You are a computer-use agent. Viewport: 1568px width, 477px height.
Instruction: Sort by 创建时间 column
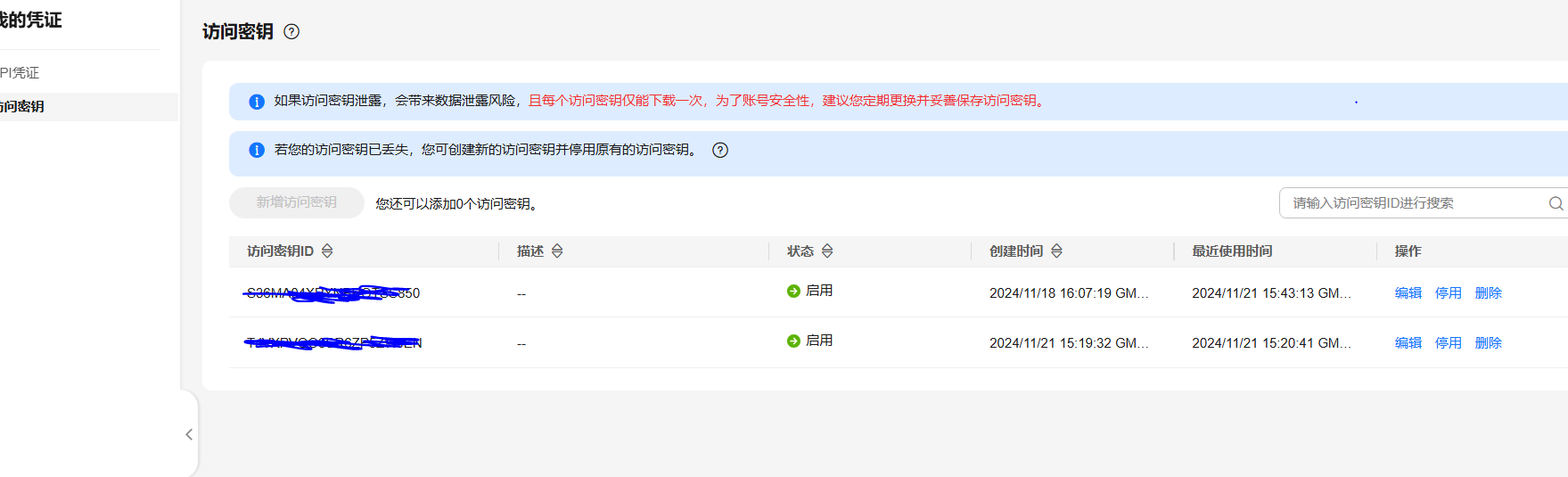1056,251
